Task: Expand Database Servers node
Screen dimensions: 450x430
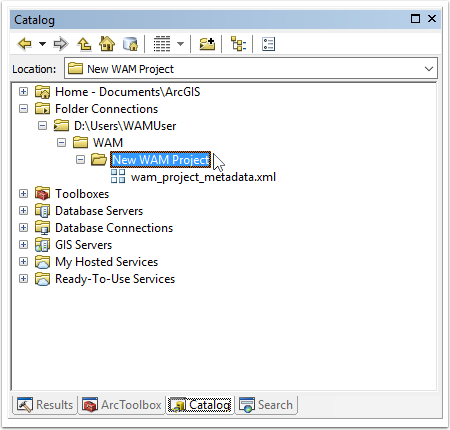Action: coord(23,211)
